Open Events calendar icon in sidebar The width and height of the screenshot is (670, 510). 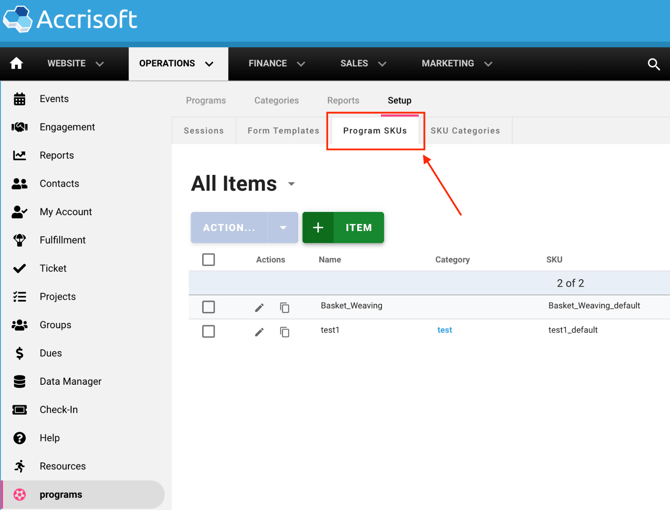(x=19, y=99)
